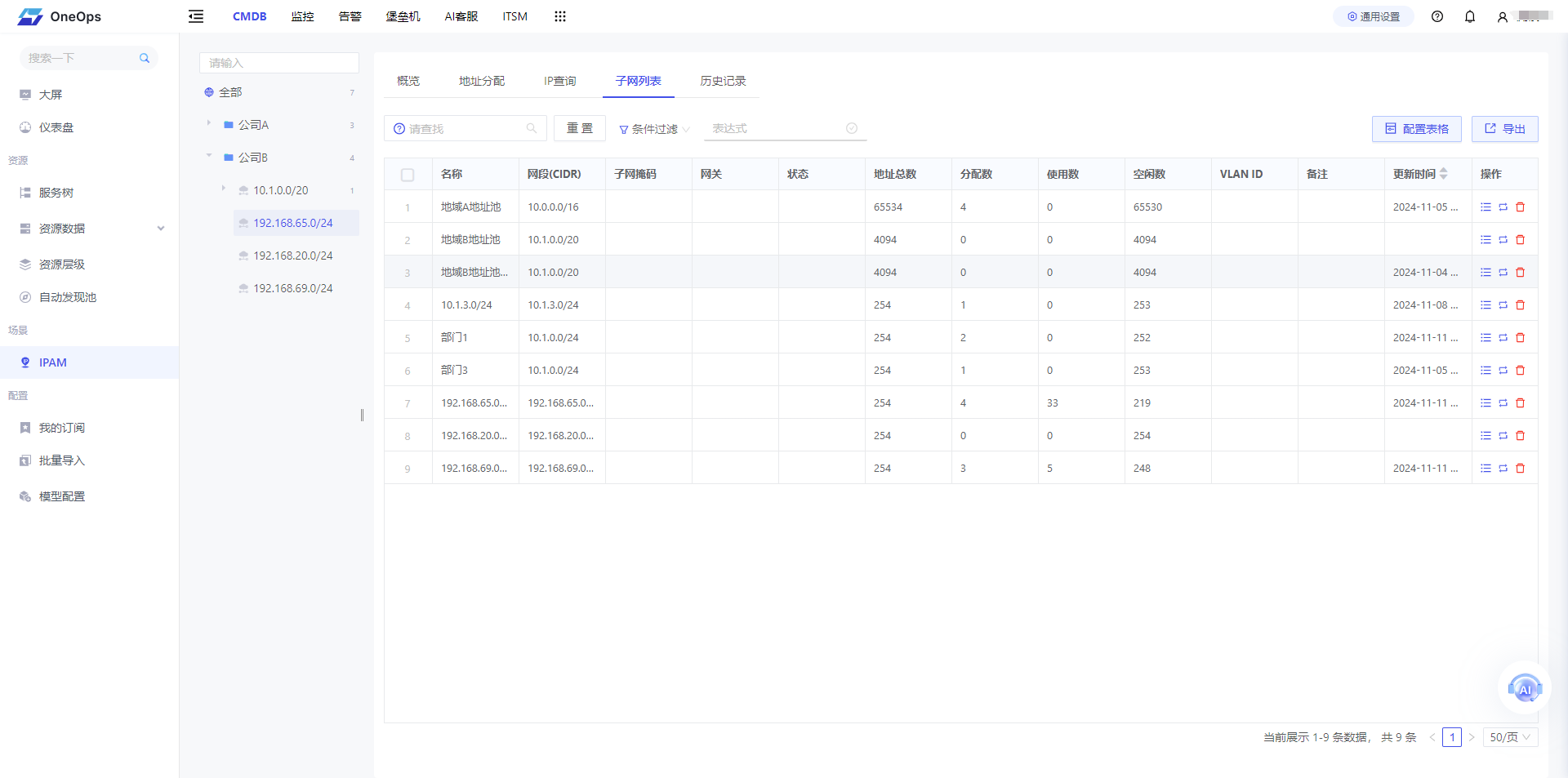Delete the 地域A地址池 subnet row

(1520, 207)
